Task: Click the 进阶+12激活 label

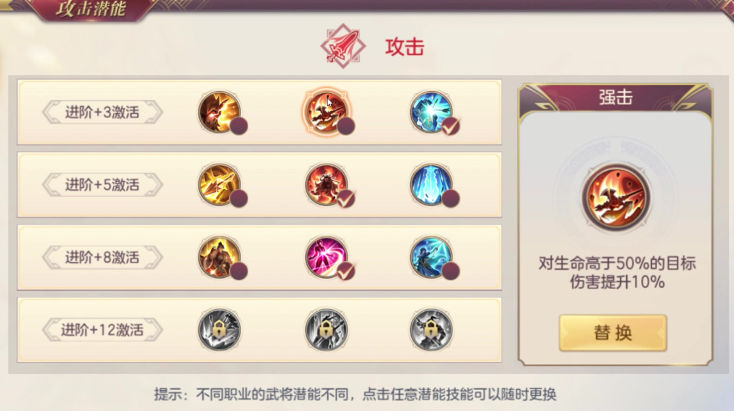Action: 103,330
